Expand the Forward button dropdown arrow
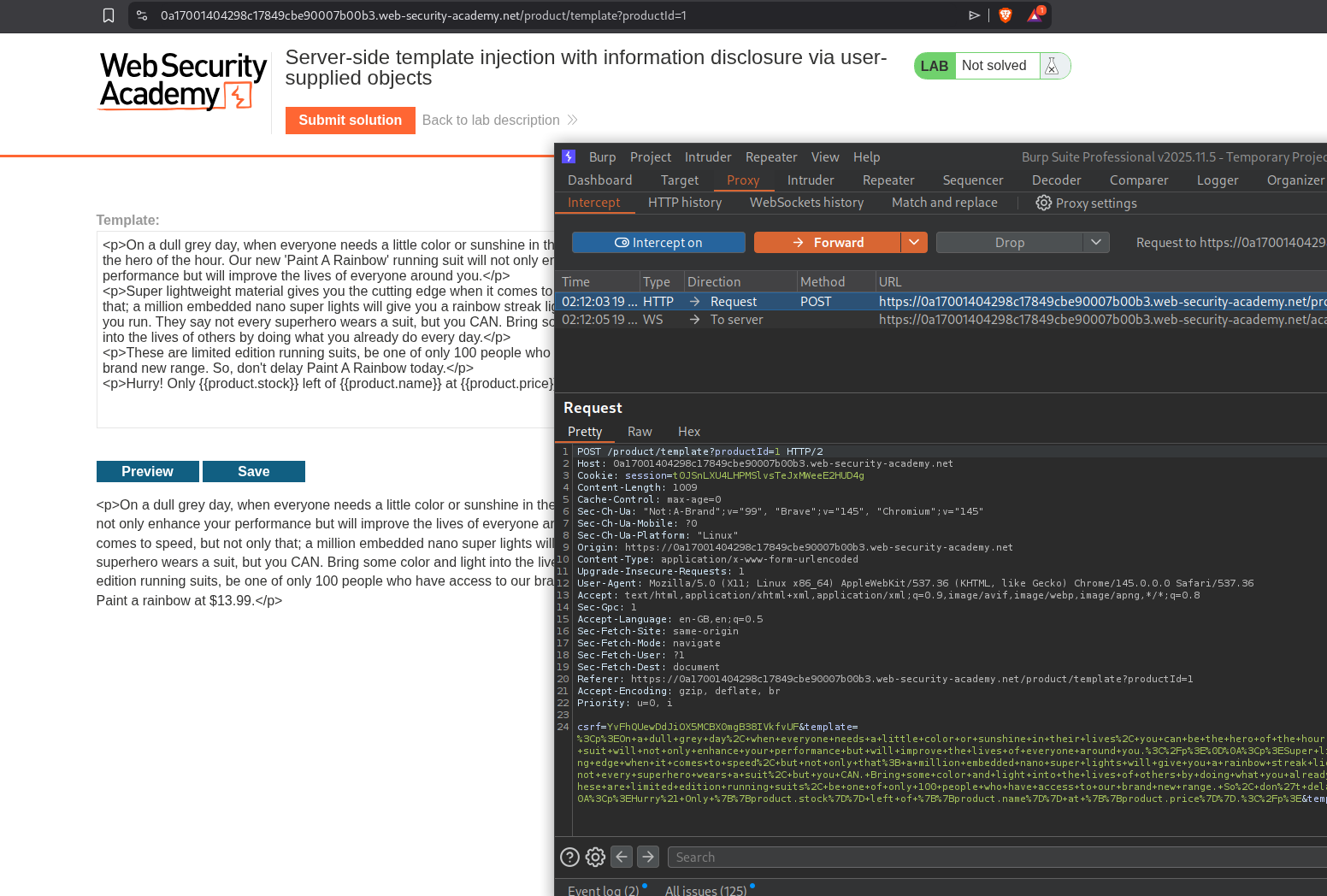This screenshot has width=1327, height=896. [914, 243]
